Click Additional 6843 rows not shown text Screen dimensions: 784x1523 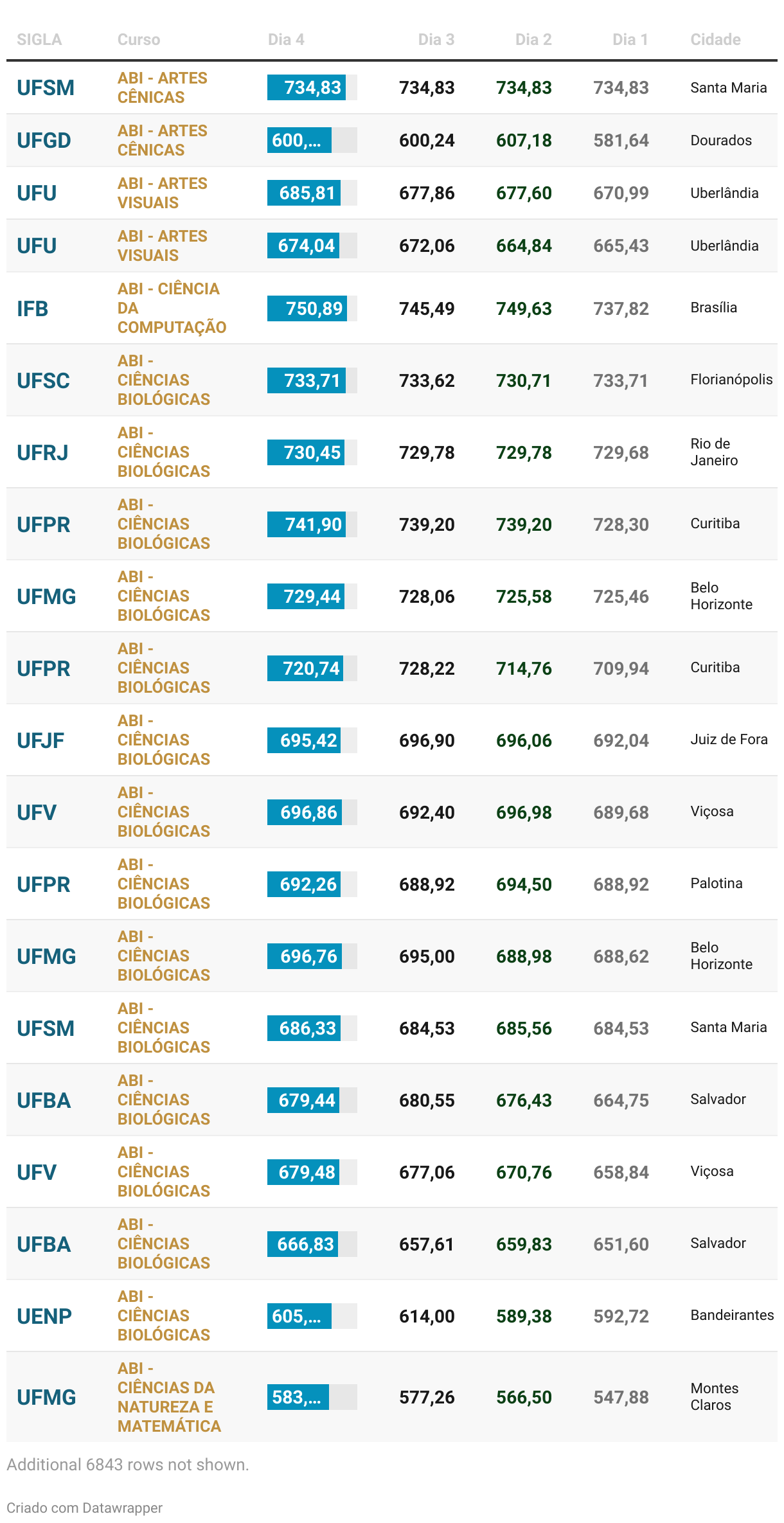128,1465
